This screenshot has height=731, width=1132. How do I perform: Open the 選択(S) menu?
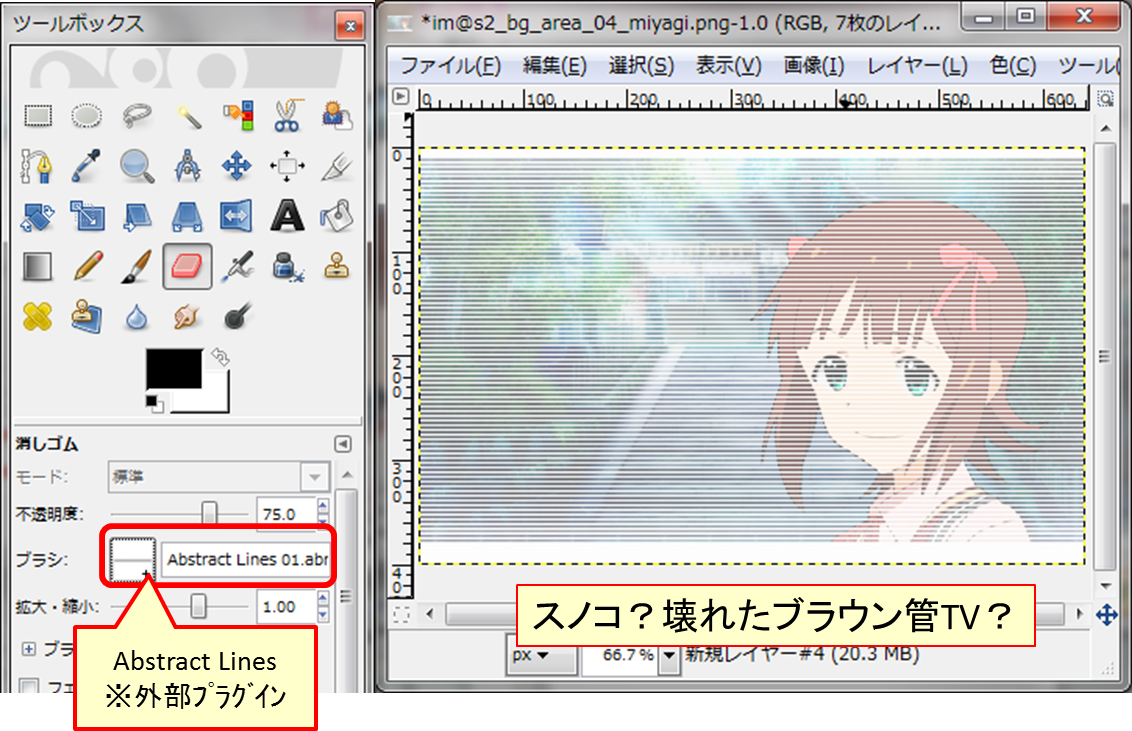pos(641,66)
